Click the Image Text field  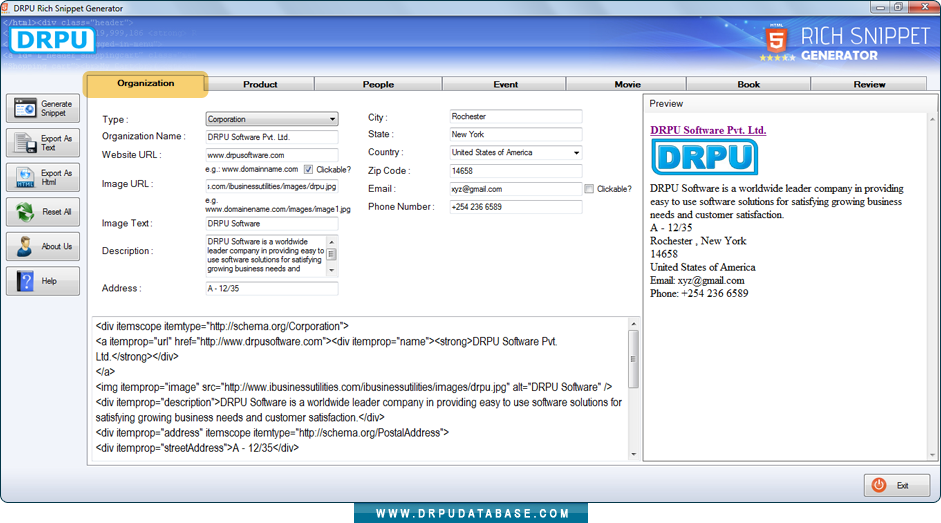coord(271,223)
